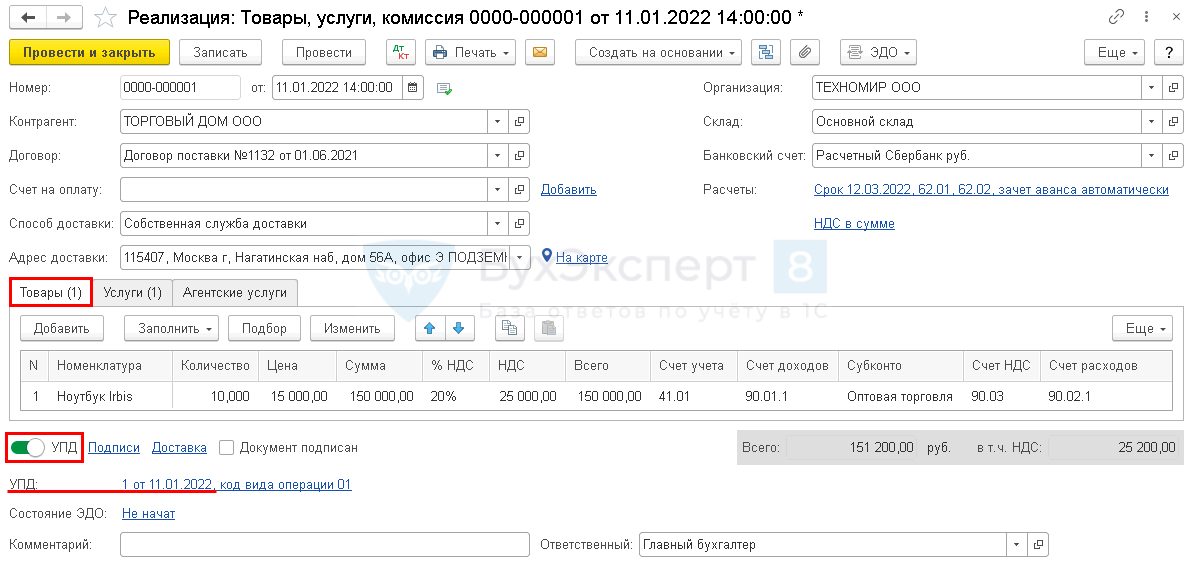Open calendar picker next to date field
Viewport: 1190px width, 563px height.
click(x=413, y=88)
